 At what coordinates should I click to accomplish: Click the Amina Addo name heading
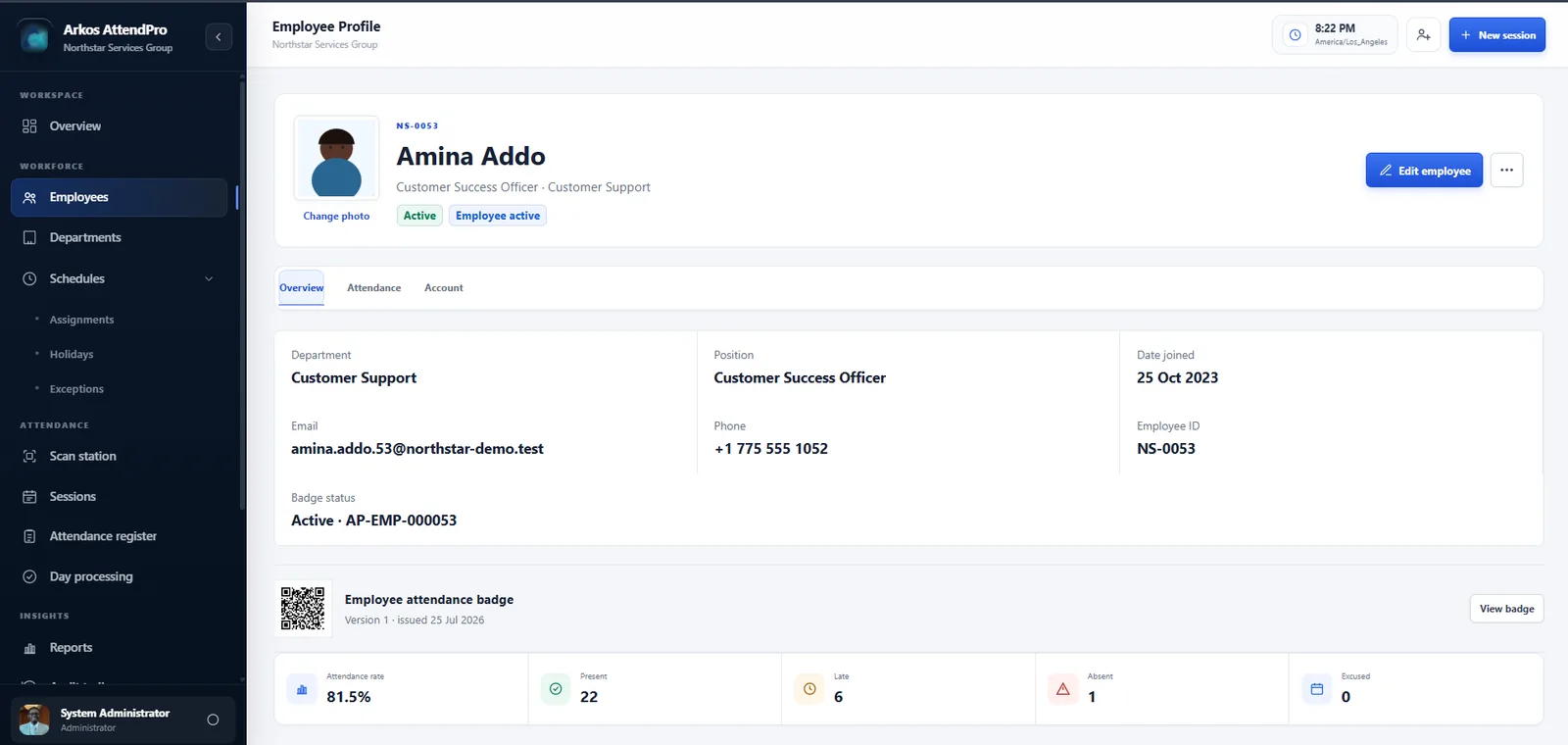point(470,157)
